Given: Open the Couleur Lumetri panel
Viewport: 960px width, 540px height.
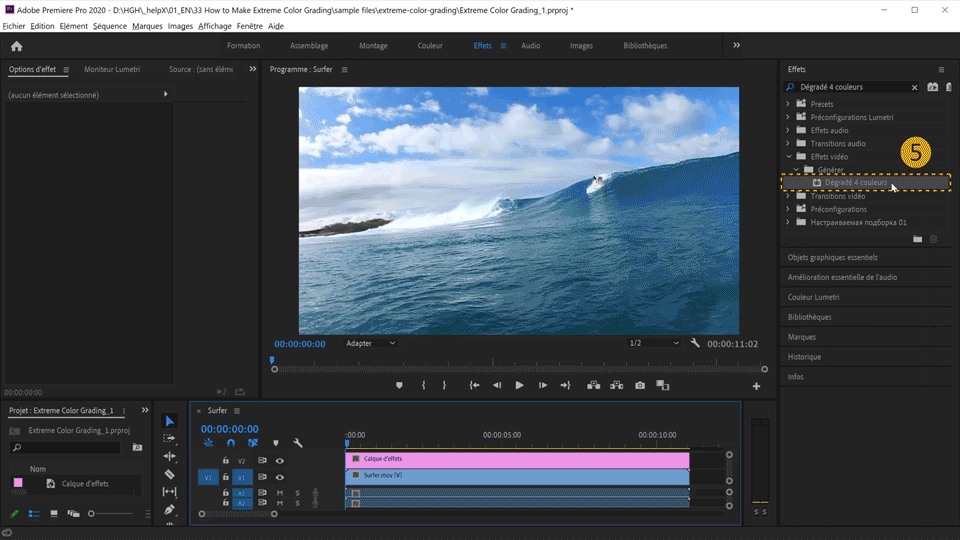Looking at the screenshot, I should pyautogui.click(x=813, y=297).
